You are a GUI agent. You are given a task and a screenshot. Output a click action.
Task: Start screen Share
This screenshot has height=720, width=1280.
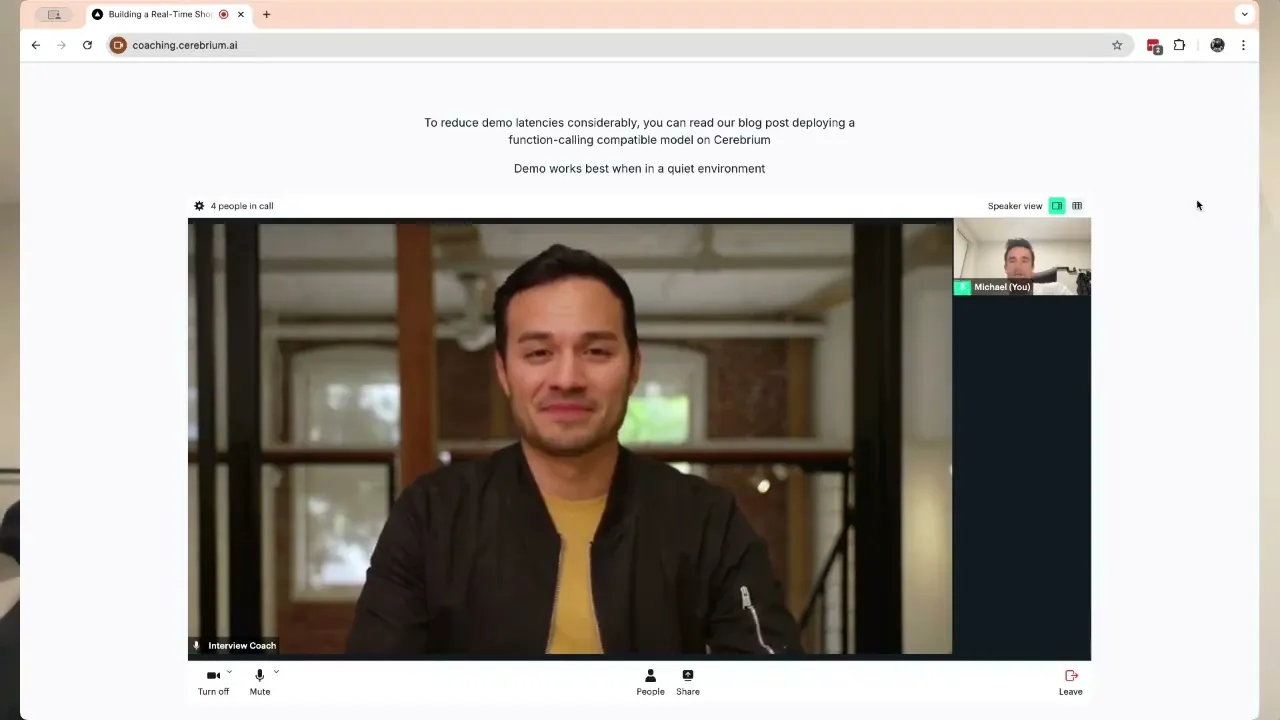tap(688, 682)
